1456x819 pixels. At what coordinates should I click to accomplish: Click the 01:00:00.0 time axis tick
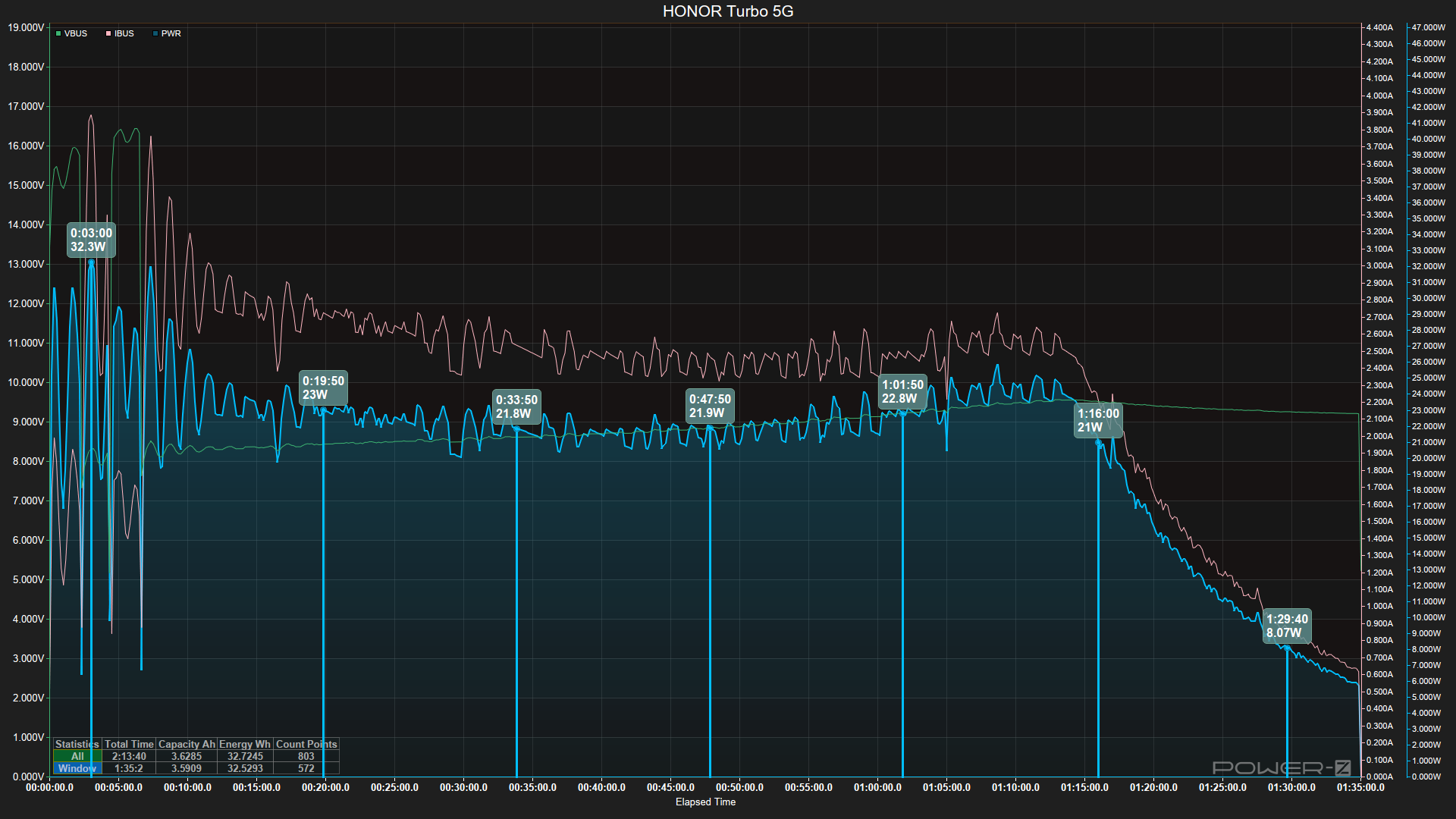click(x=877, y=787)
